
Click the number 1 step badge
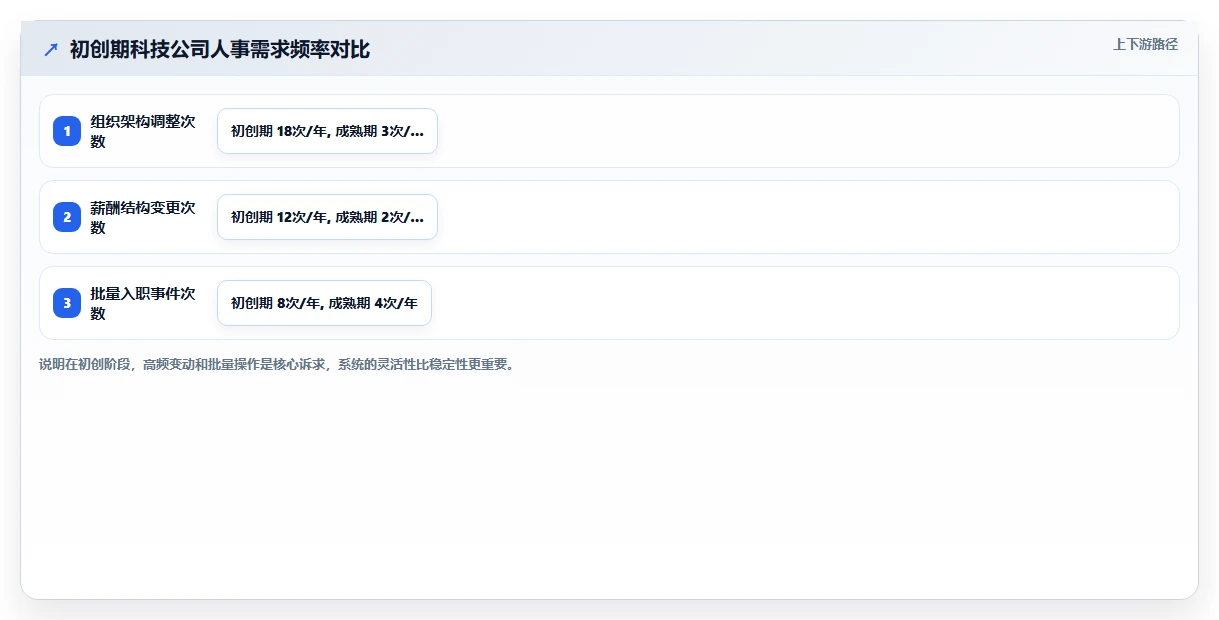click(67, 131)
